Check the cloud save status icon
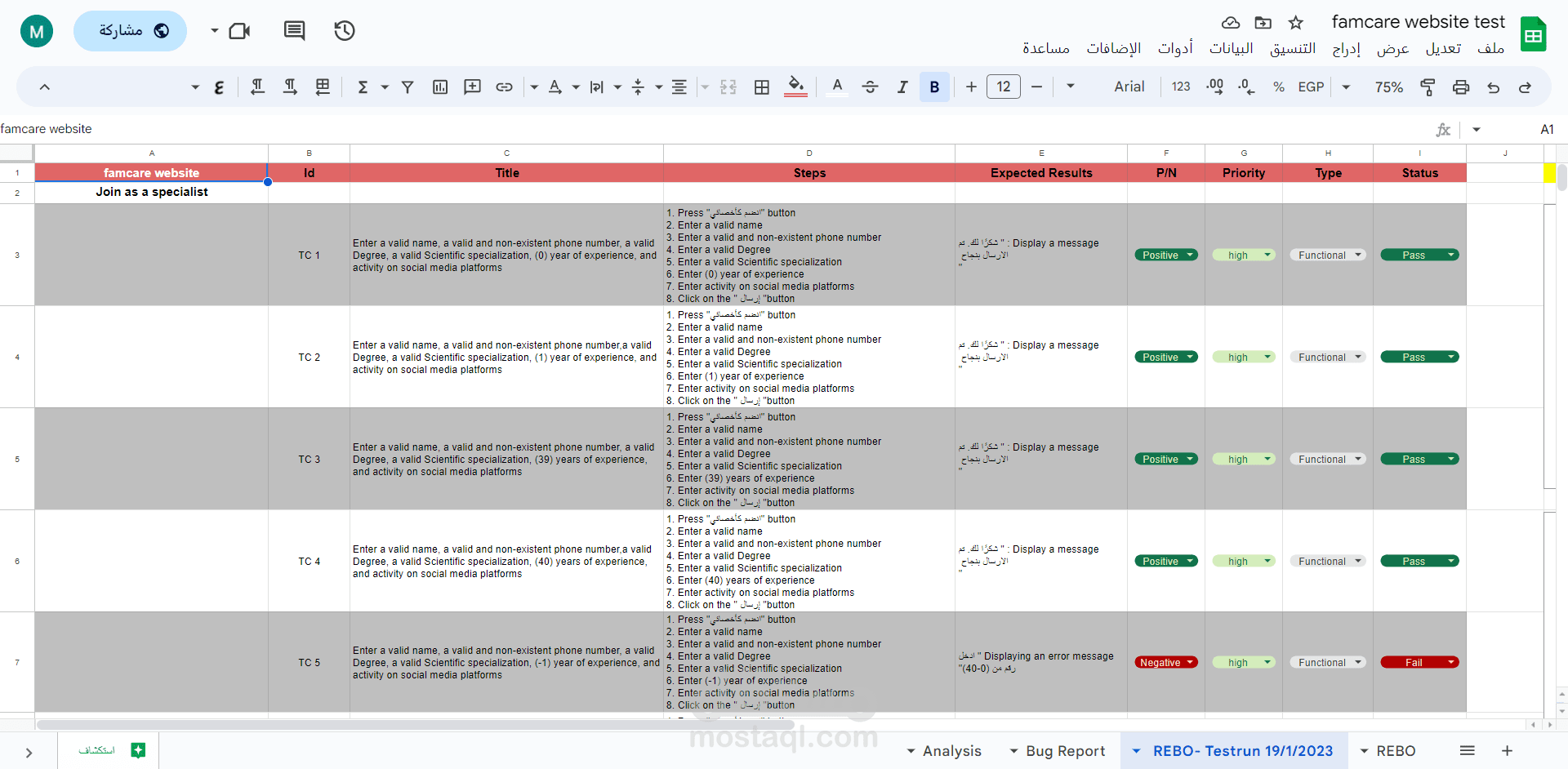1568x769 pixels. pyautogui.click(x=1231, y=23)
